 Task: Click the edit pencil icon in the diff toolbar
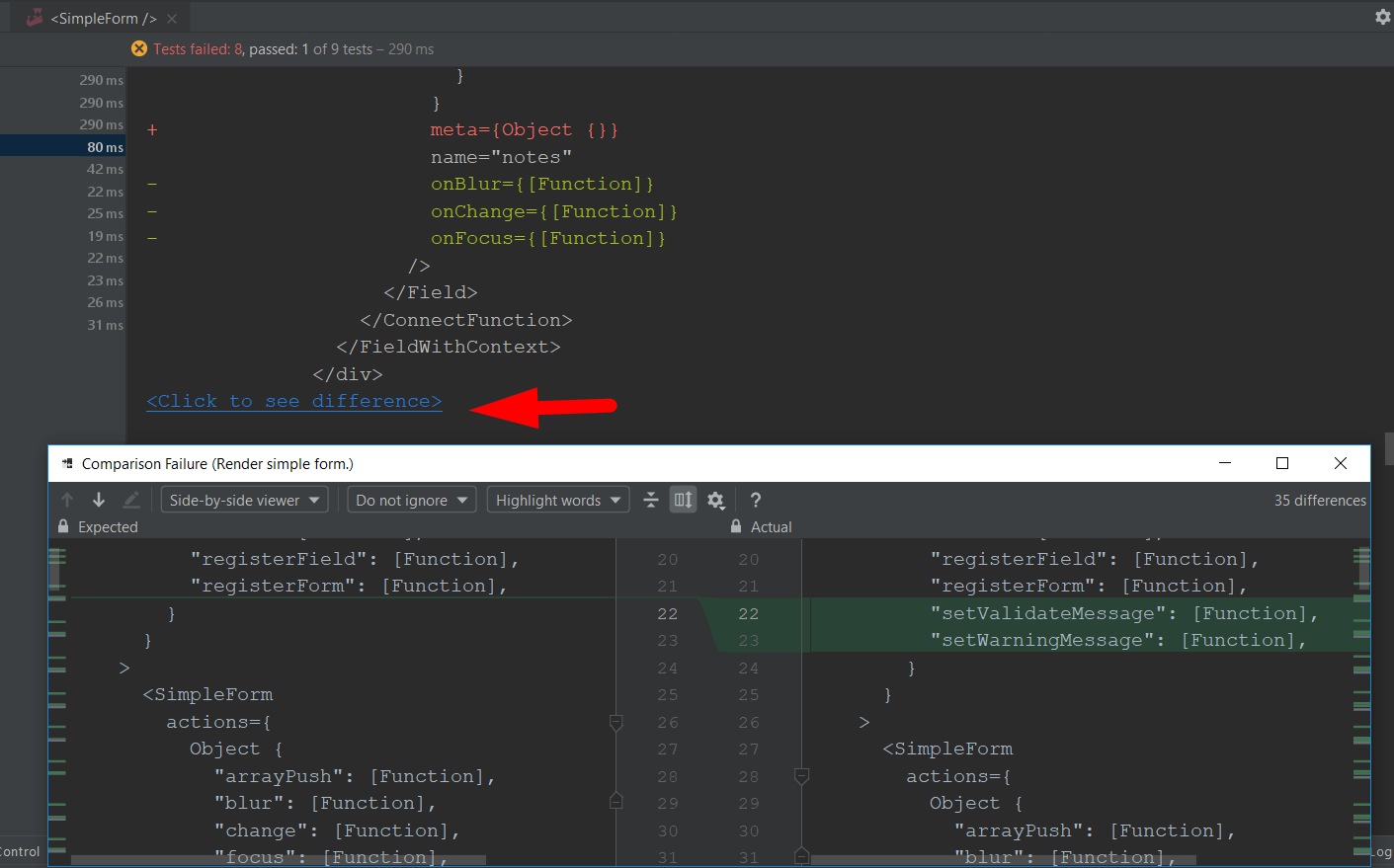point(130,500)
